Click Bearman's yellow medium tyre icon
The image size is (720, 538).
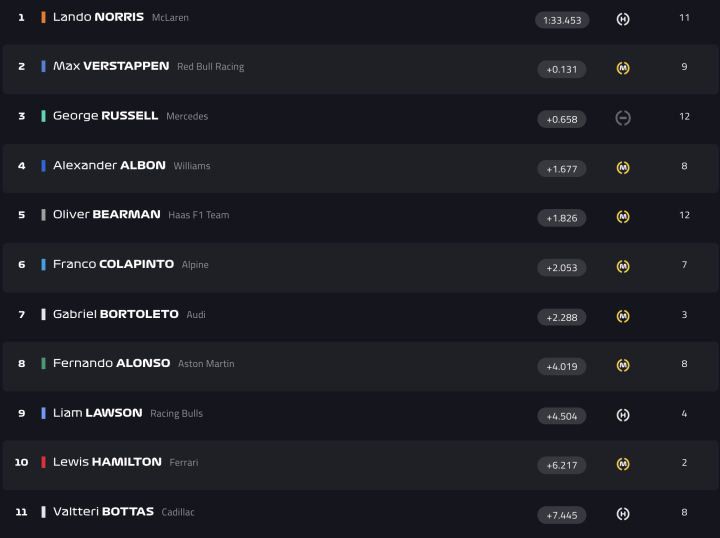click(x=623, y=217)
